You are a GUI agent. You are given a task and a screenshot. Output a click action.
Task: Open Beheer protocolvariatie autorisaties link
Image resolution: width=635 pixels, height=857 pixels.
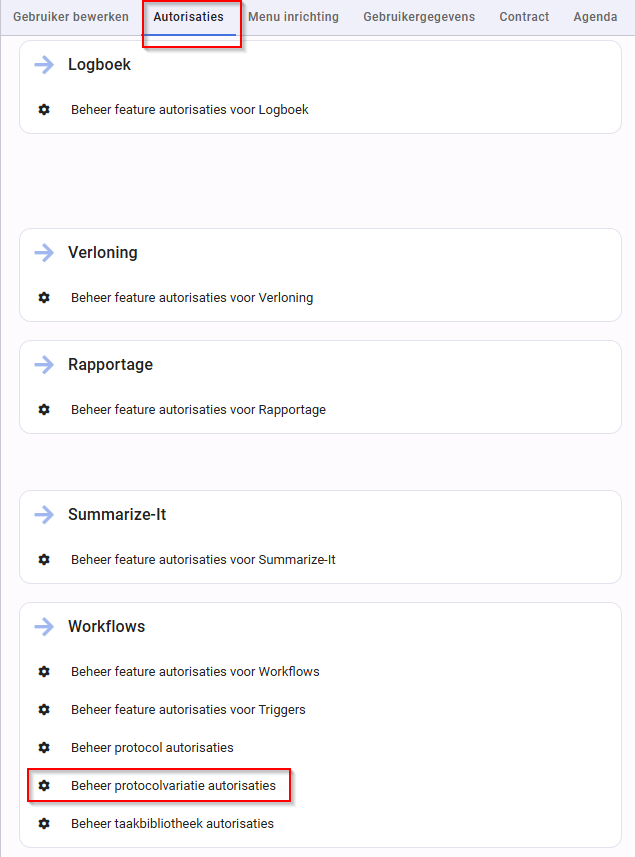pyautogui.click(x=173, y=785)
